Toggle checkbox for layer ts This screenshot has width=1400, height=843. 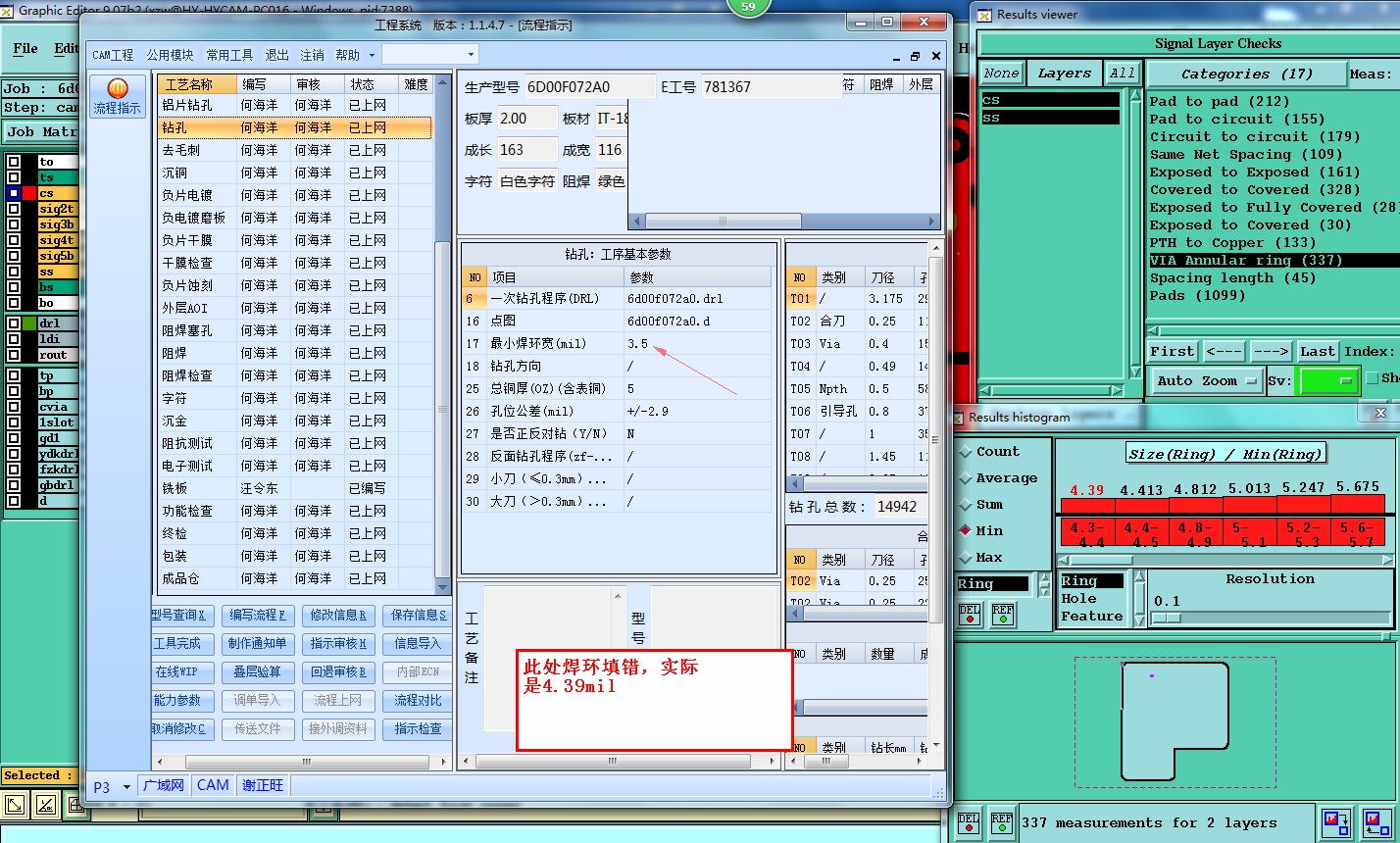(x=14, y=177)
